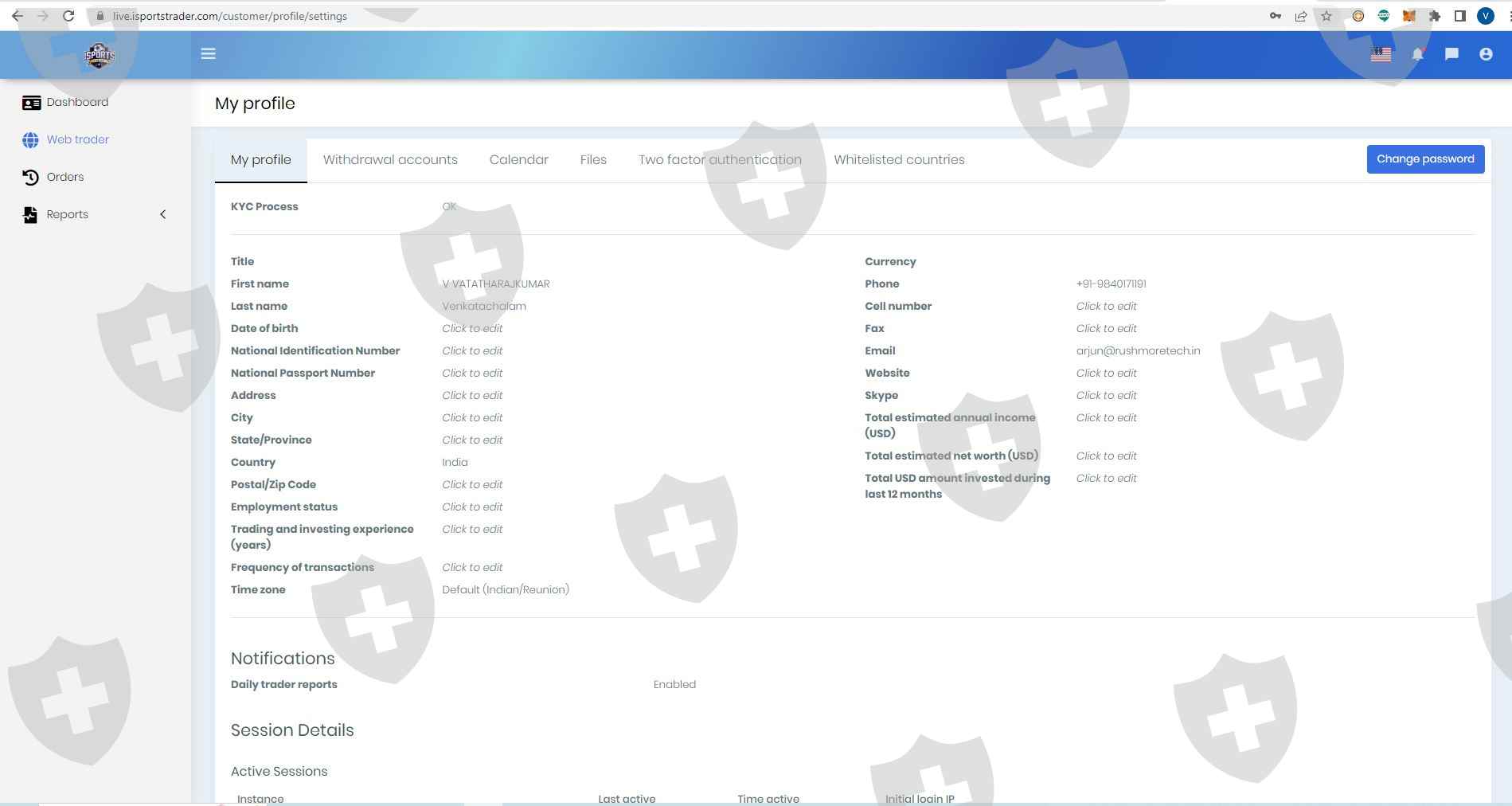Open the browser extensions puzzle icon
Viewport: 1512px width, 806px height.
coord(1435,16)
